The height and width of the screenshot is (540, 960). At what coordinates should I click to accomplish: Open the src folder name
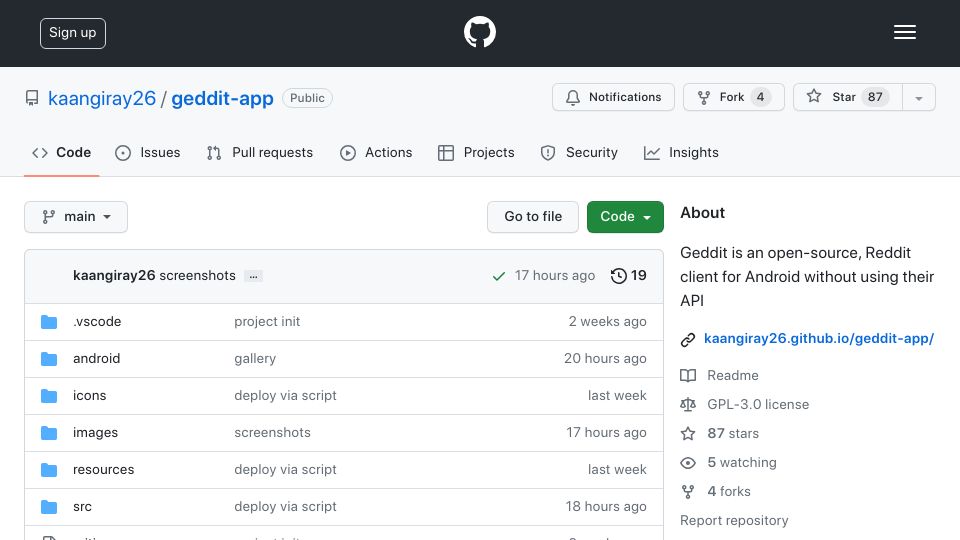click(x=82, y=507)
